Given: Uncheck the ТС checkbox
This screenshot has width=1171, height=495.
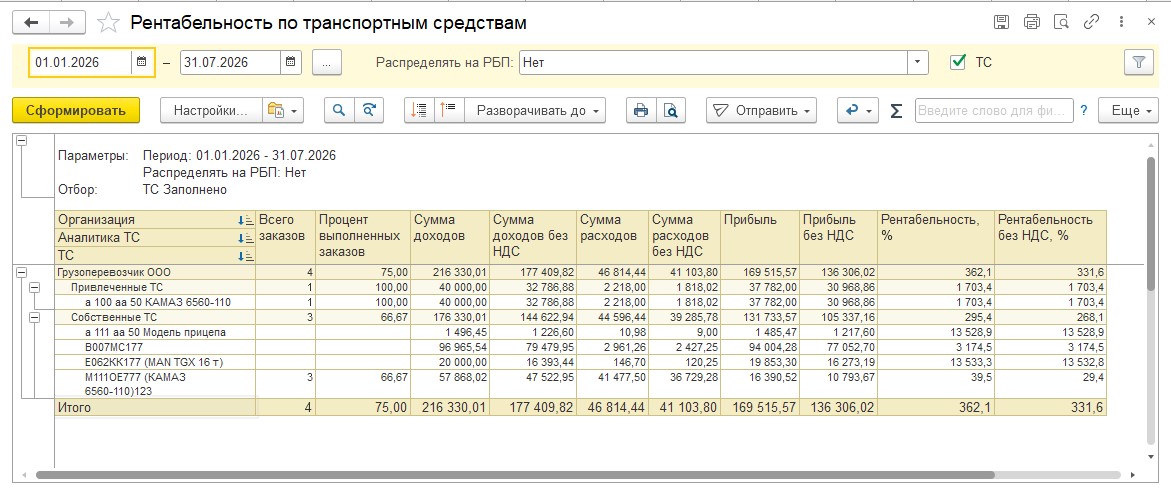Looking at the screenshot, I should click(958, 63).
